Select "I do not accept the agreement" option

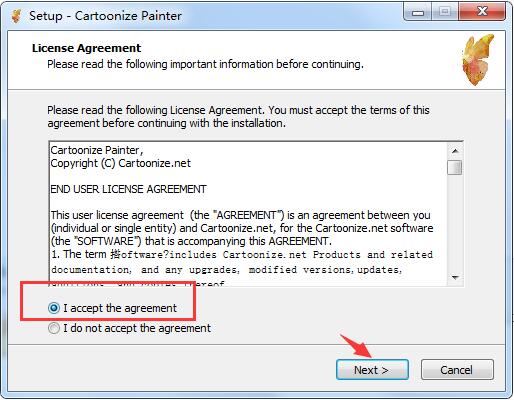click(x=54, y=328)
